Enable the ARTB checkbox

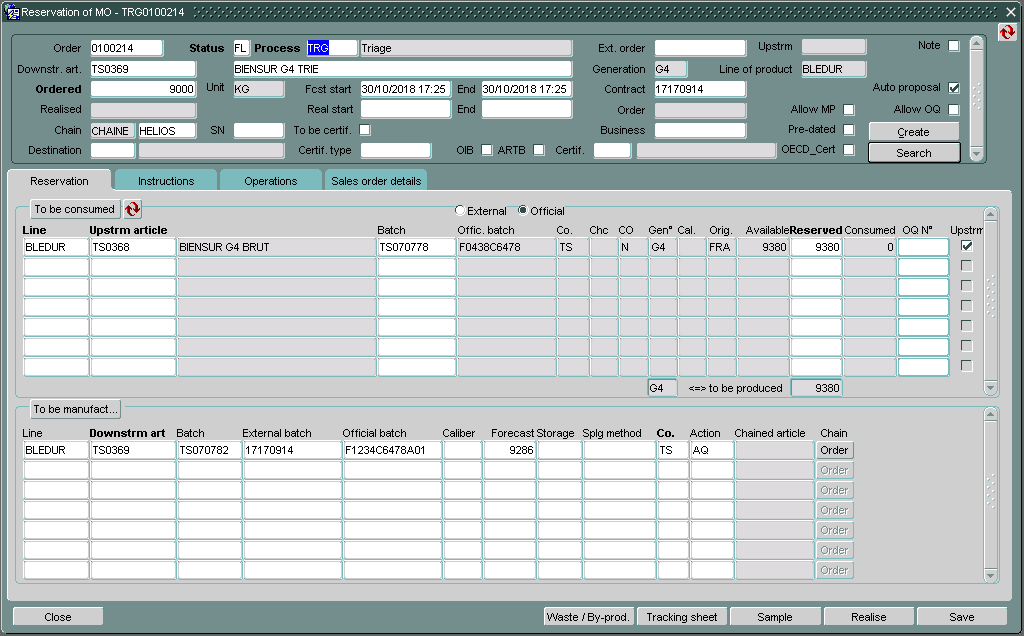pyautogui.click(x=539, y=150)
